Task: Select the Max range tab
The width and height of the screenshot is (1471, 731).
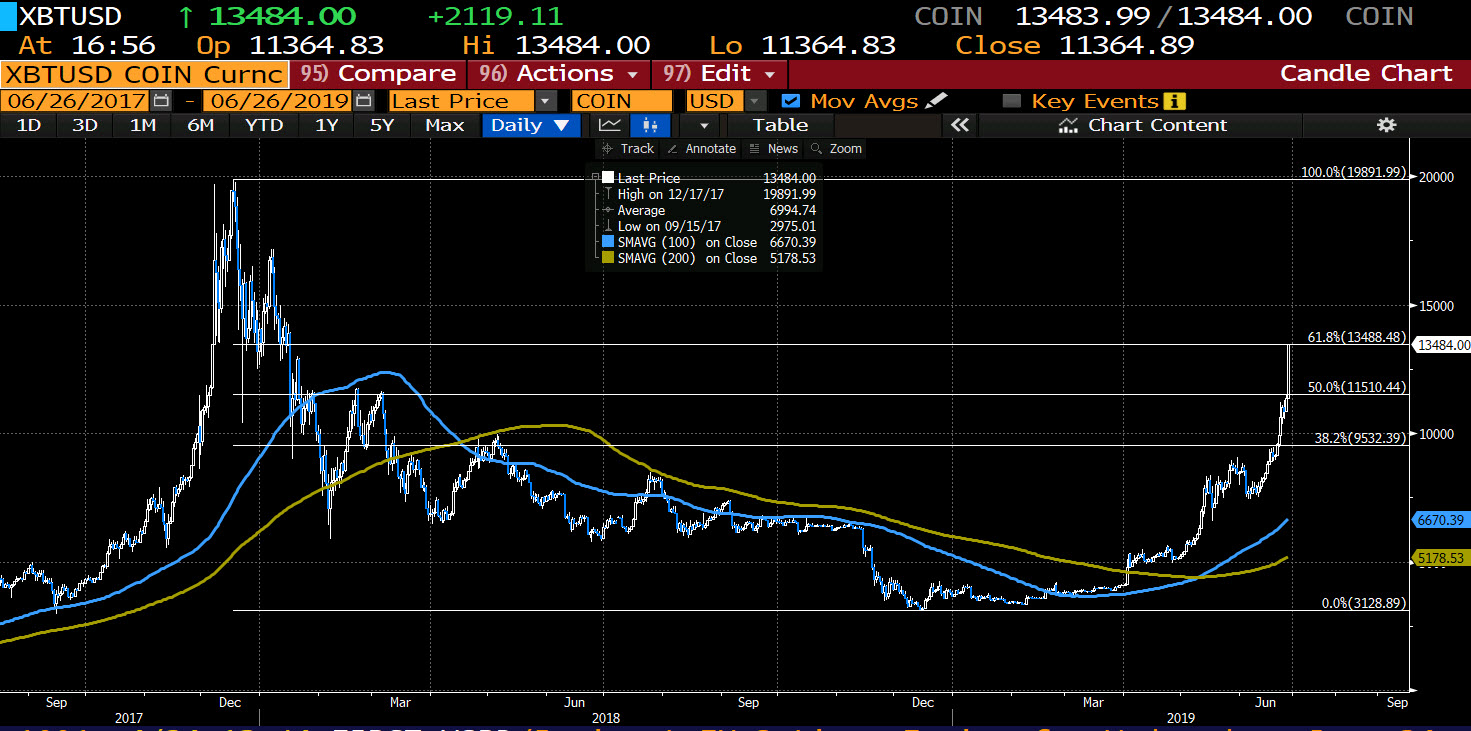Action: tap(444, 125)
